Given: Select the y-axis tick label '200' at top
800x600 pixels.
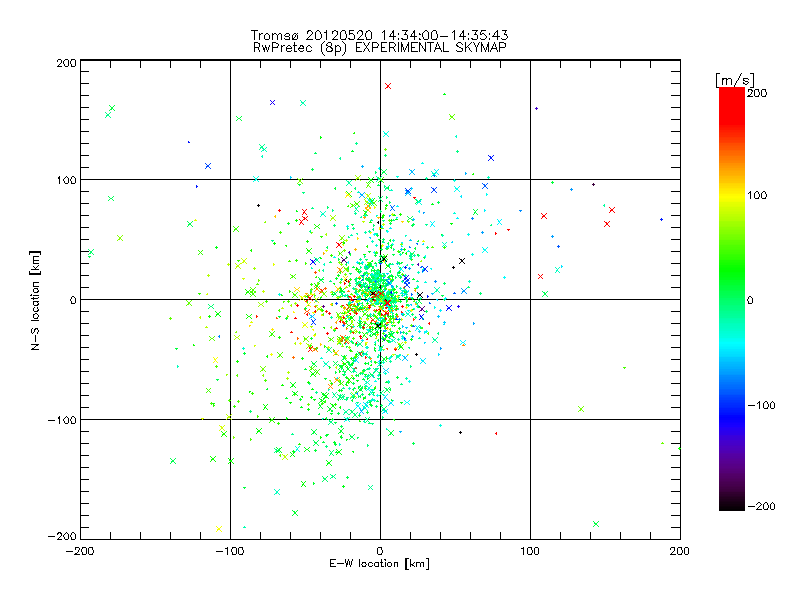Looking at the screenshot, I should 66,63.
